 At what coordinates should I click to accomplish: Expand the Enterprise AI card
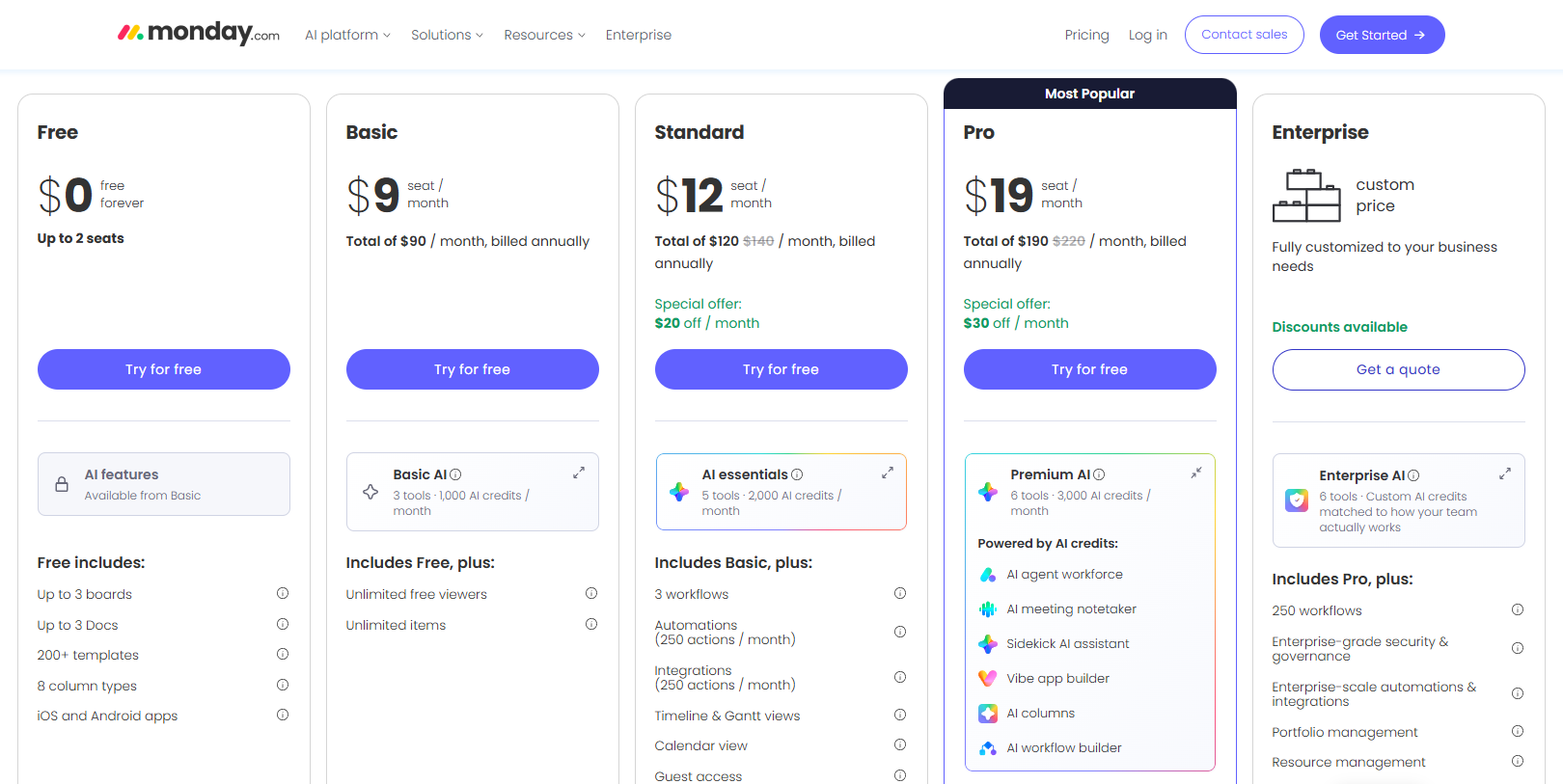pos(1505,473)
